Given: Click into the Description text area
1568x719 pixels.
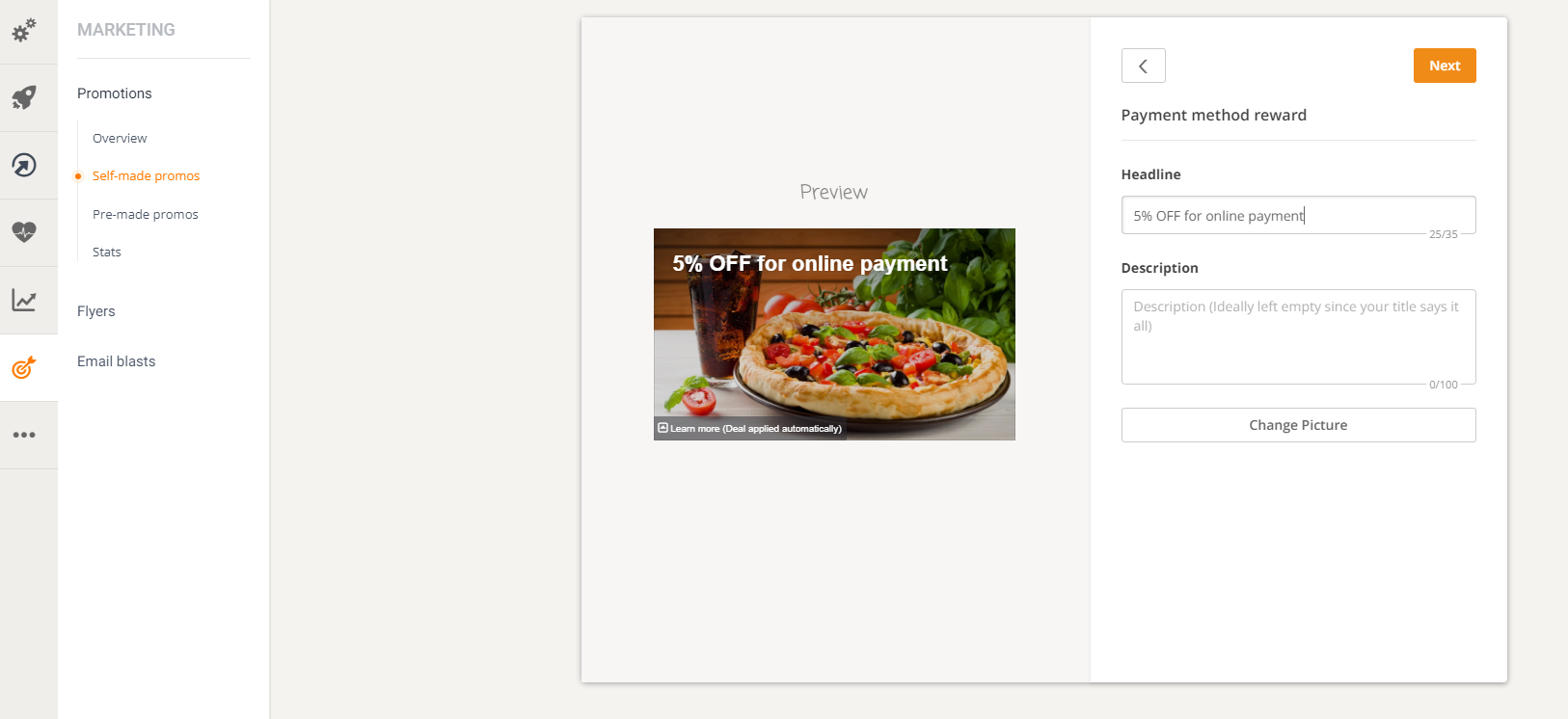Looking at the screenshot, I should [1298, 336].
